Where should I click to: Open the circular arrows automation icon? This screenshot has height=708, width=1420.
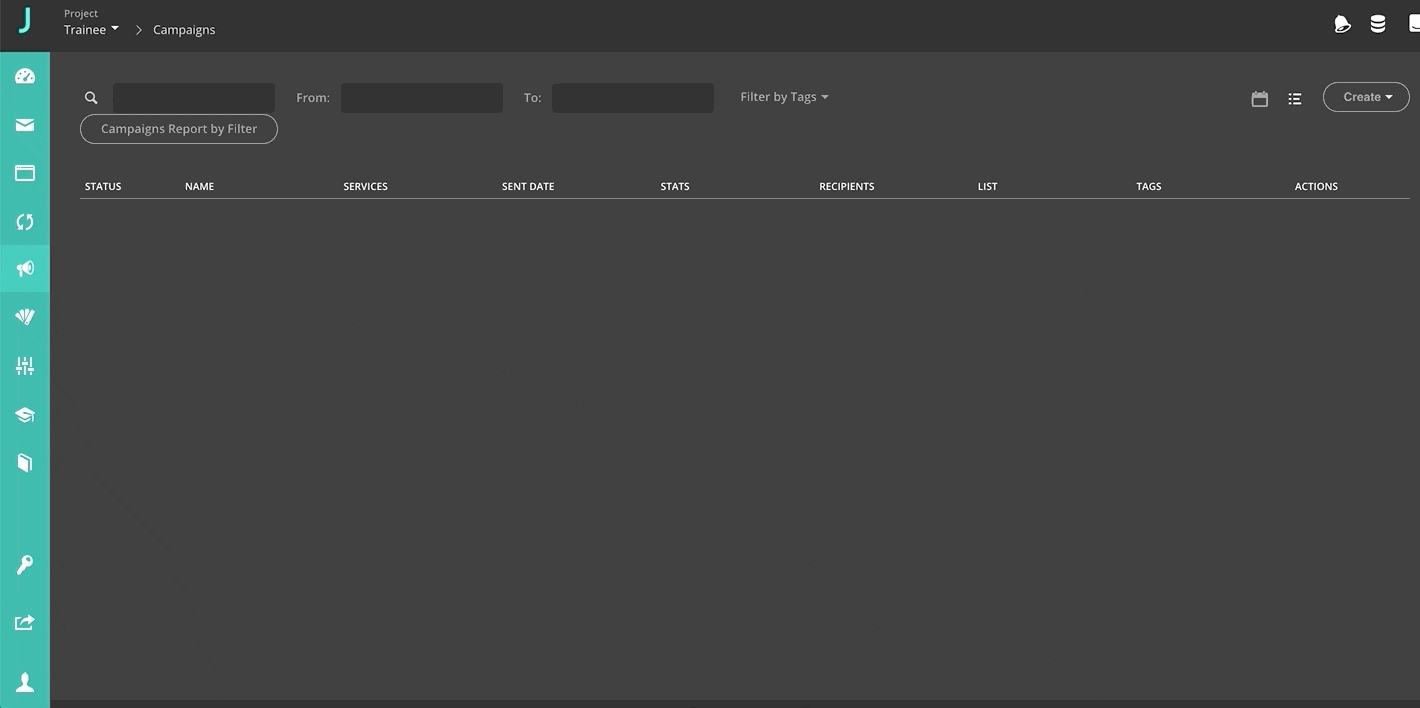coord(25,221)
